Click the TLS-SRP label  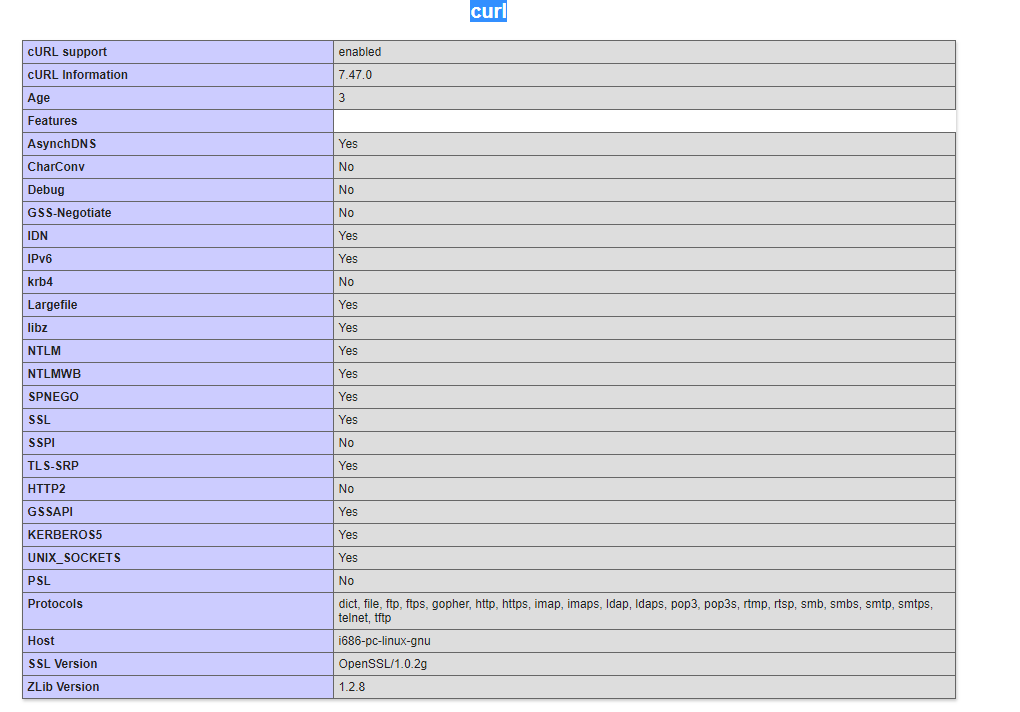(53, 466)
